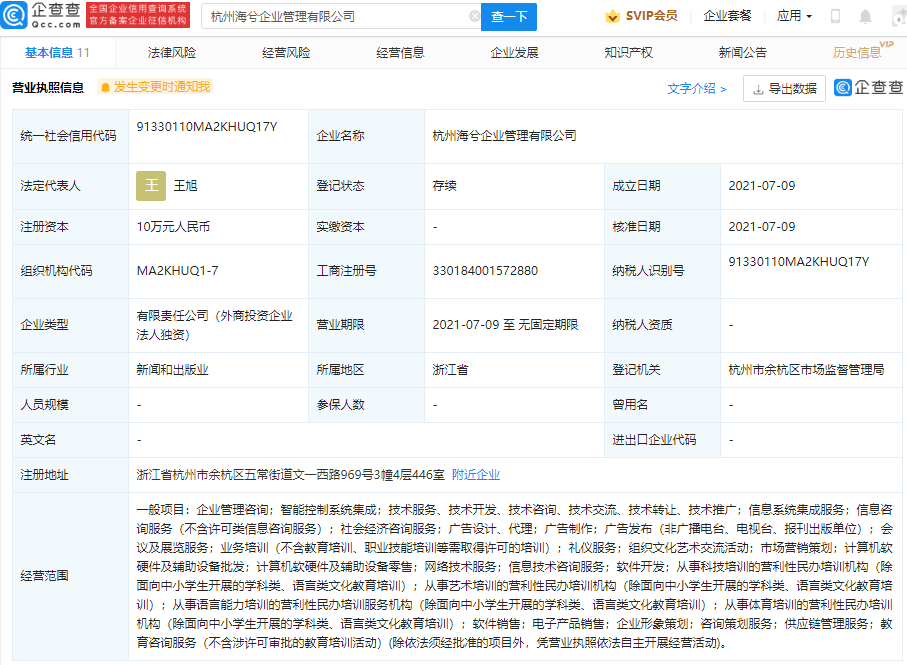Click the bell icon for 发生变更时通知我
The image size is (907, 665).
click(104, 88)
